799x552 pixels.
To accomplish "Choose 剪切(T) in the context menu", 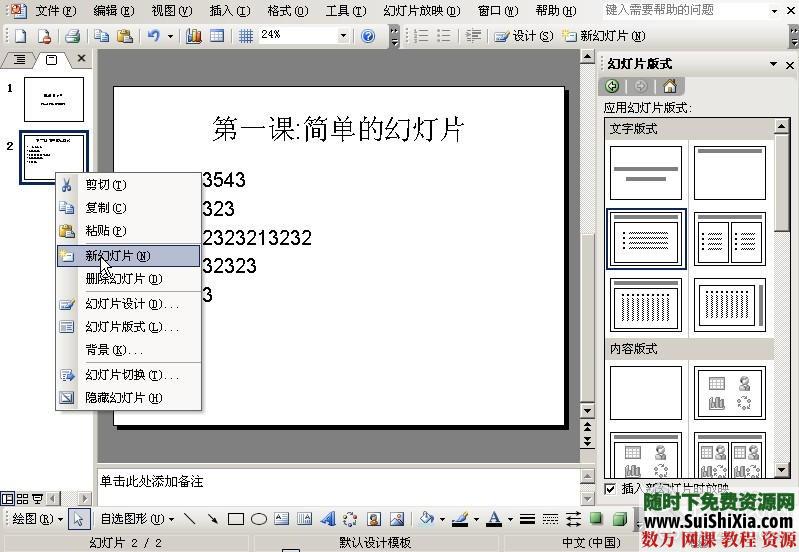I will tap(128, 185).
